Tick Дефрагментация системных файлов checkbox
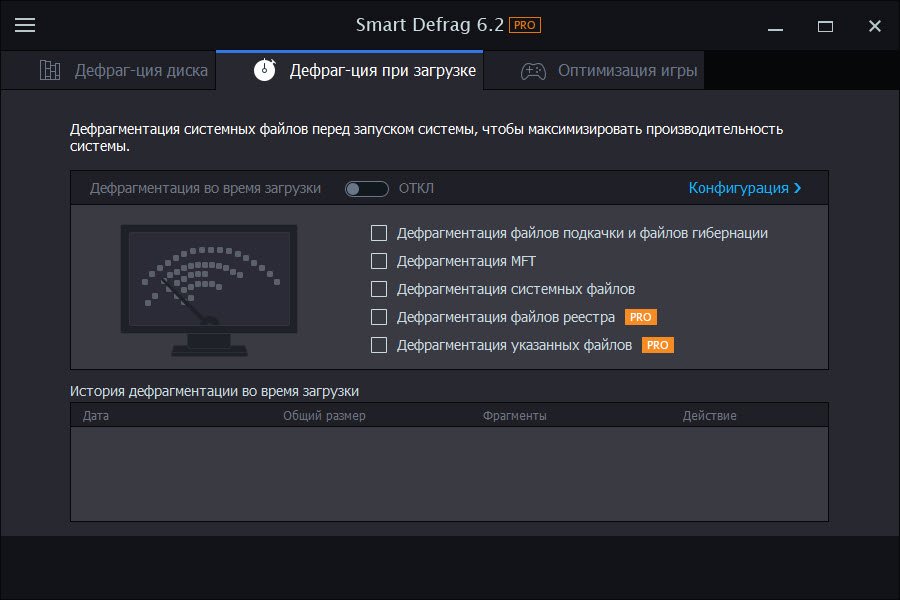The height and width of the screenshot is (600, 900). (379, 289)
